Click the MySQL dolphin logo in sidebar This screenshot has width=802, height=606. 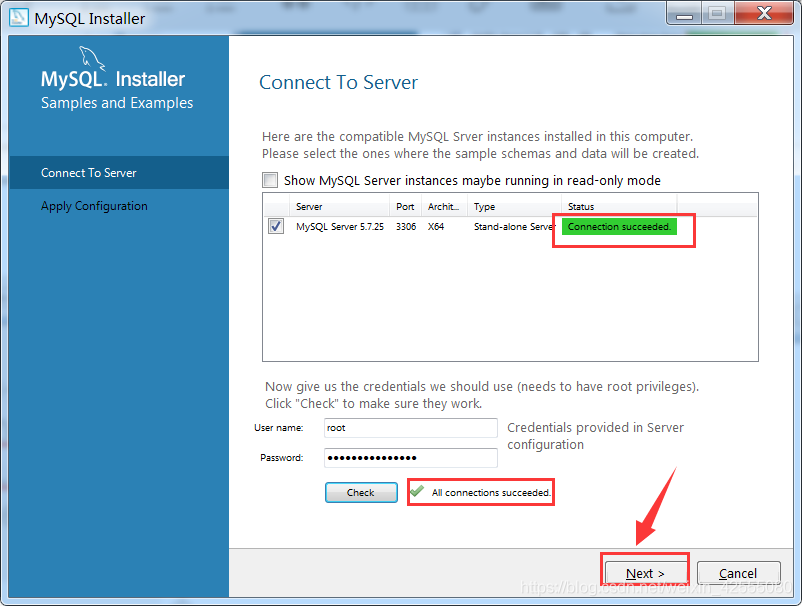point(92,58)
